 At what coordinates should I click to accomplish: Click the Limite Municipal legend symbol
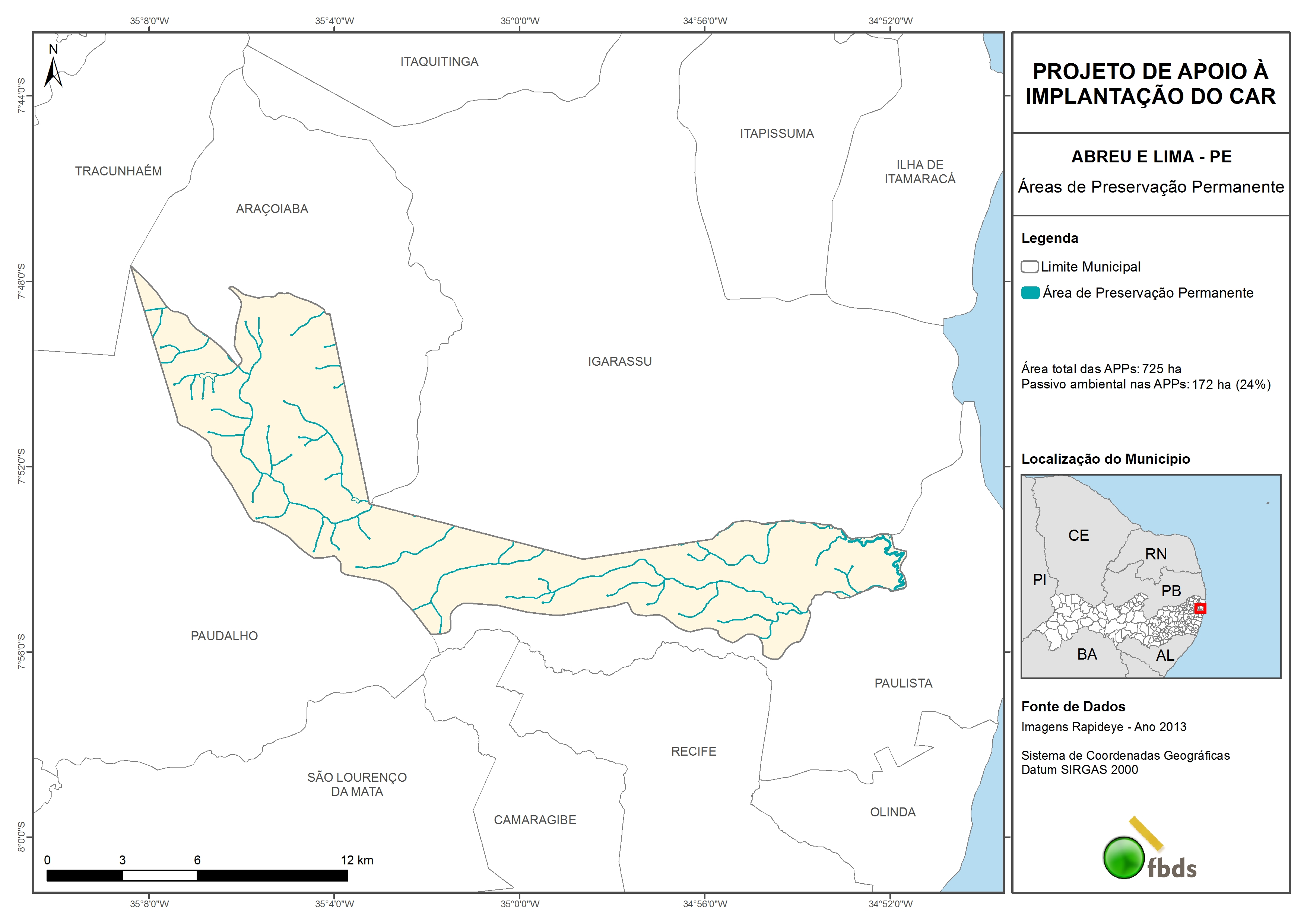(1029, 266)
